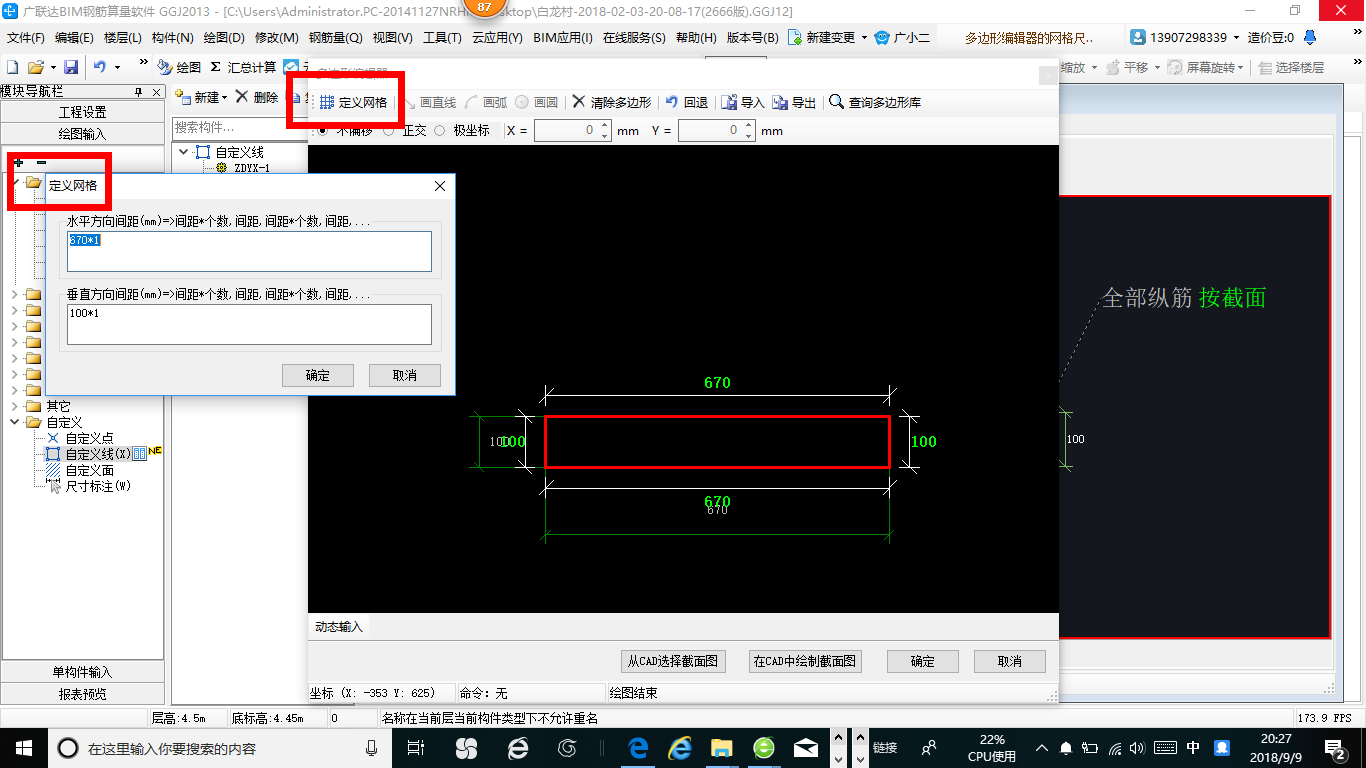Open the 文件(F) menu
Screen dimensions: 1366x768
25,37
